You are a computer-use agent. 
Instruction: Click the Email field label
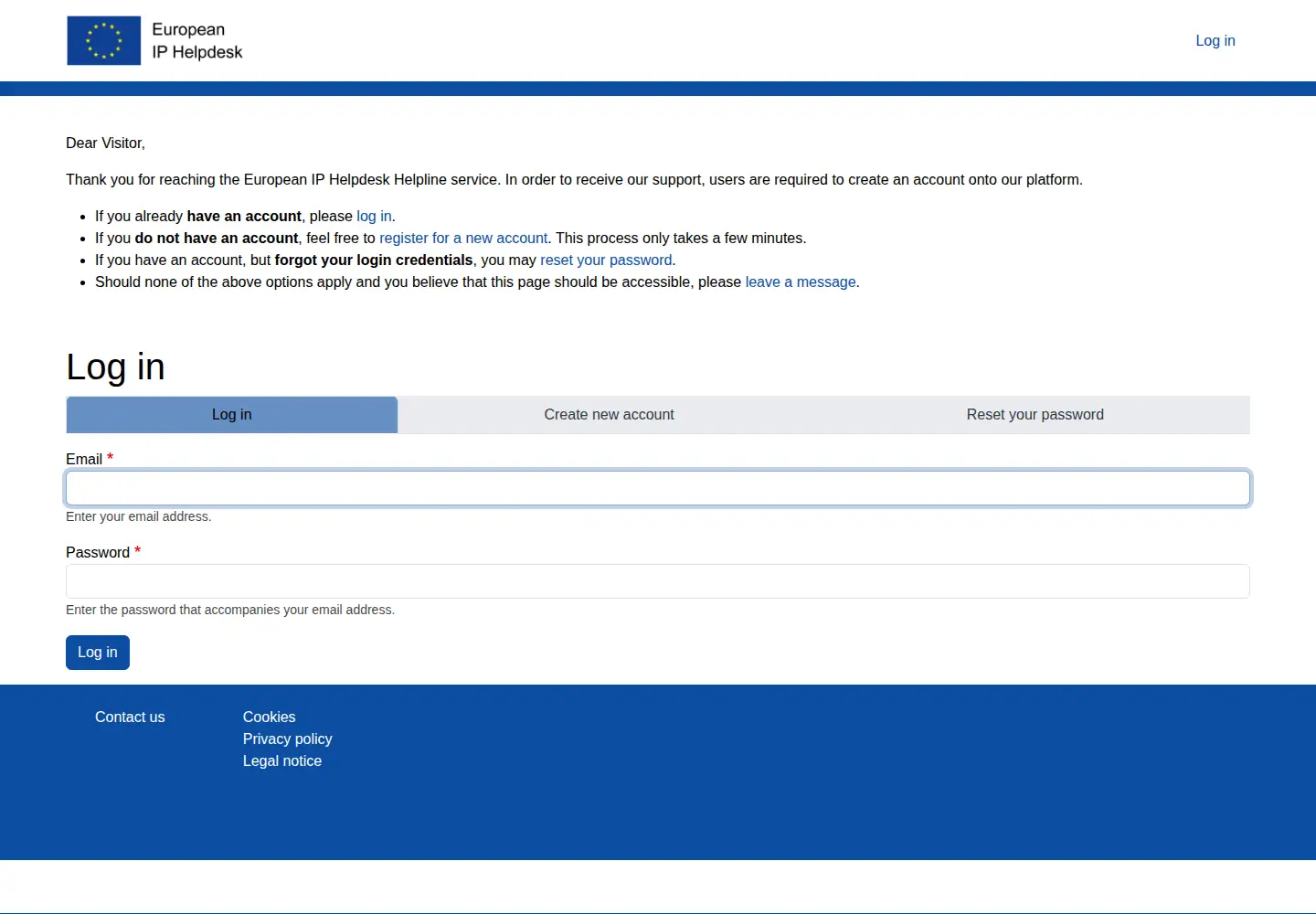[x=84, y=459]
